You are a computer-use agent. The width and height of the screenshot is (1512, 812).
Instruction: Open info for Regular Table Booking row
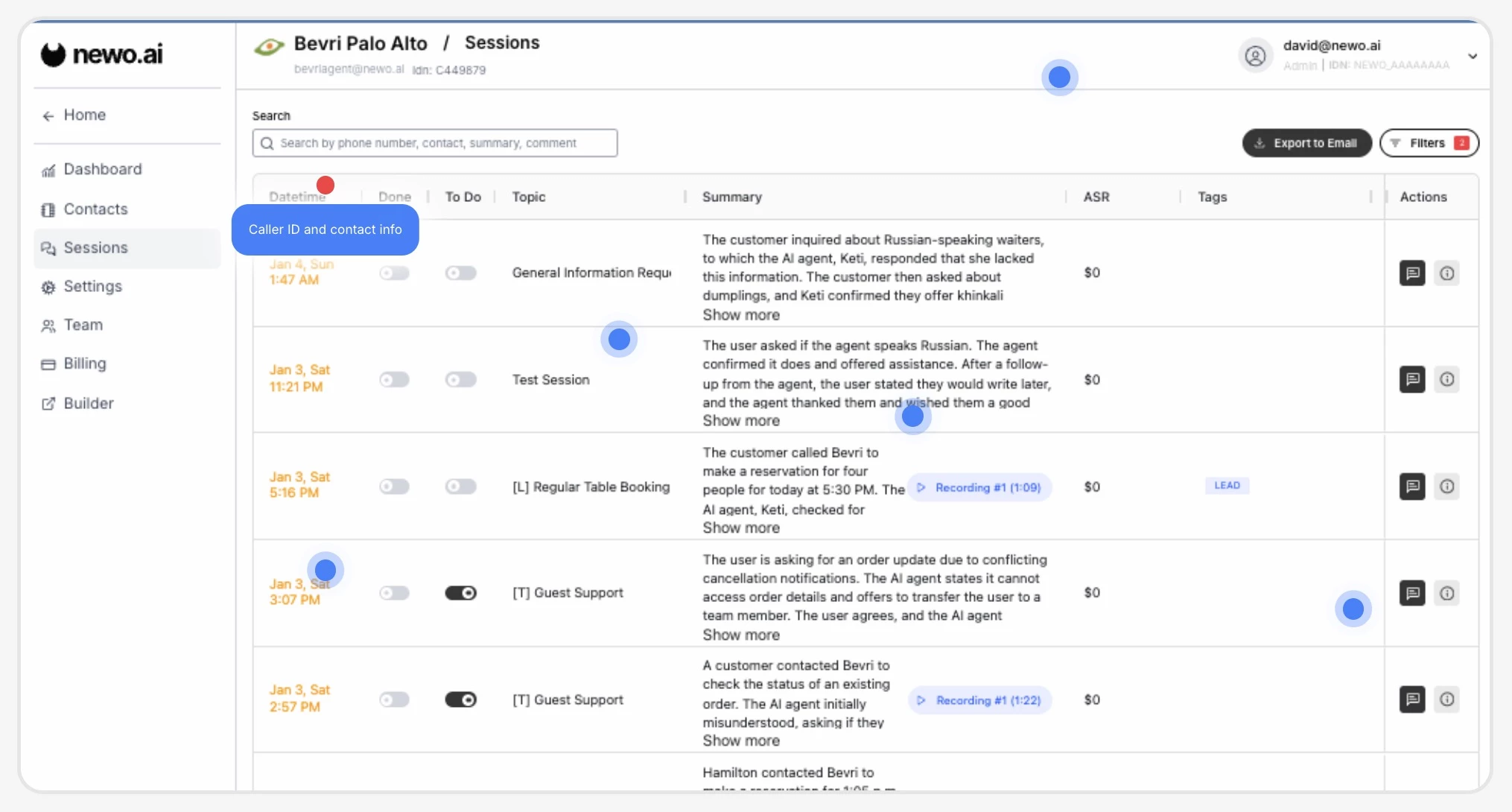coord(1446,486)
